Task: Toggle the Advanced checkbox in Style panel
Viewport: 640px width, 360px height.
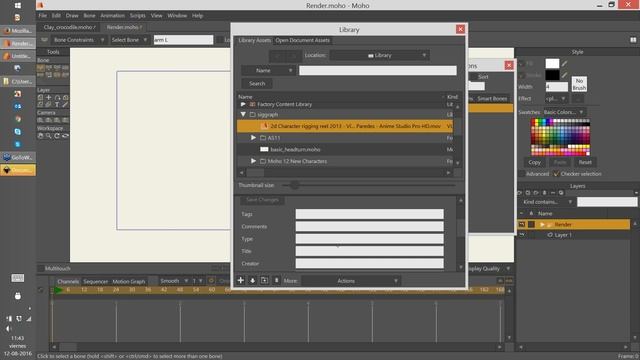Action: pos(522,174)
